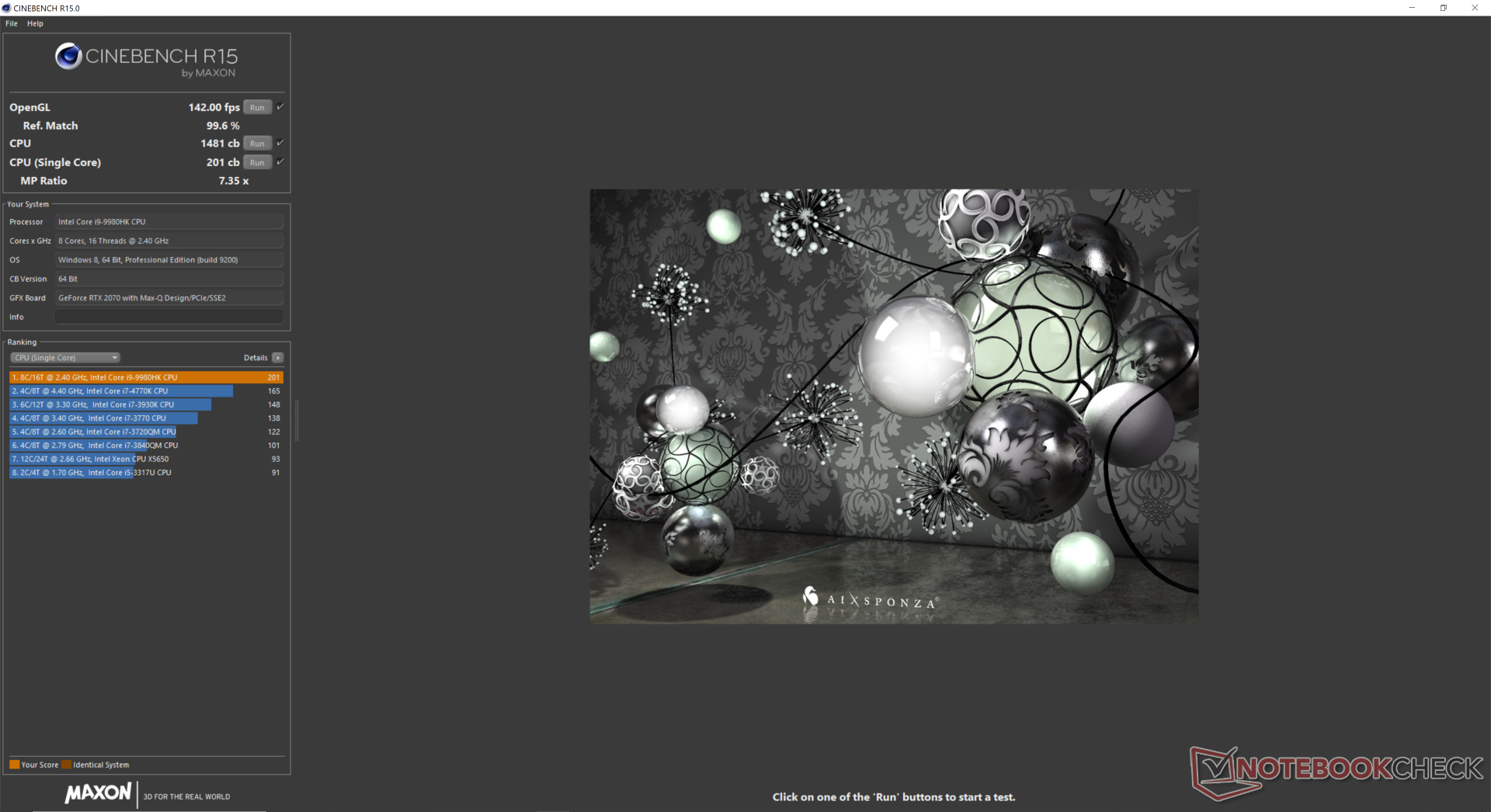
Task: Click the rendered spheres scene image
Action: [894, 406]
